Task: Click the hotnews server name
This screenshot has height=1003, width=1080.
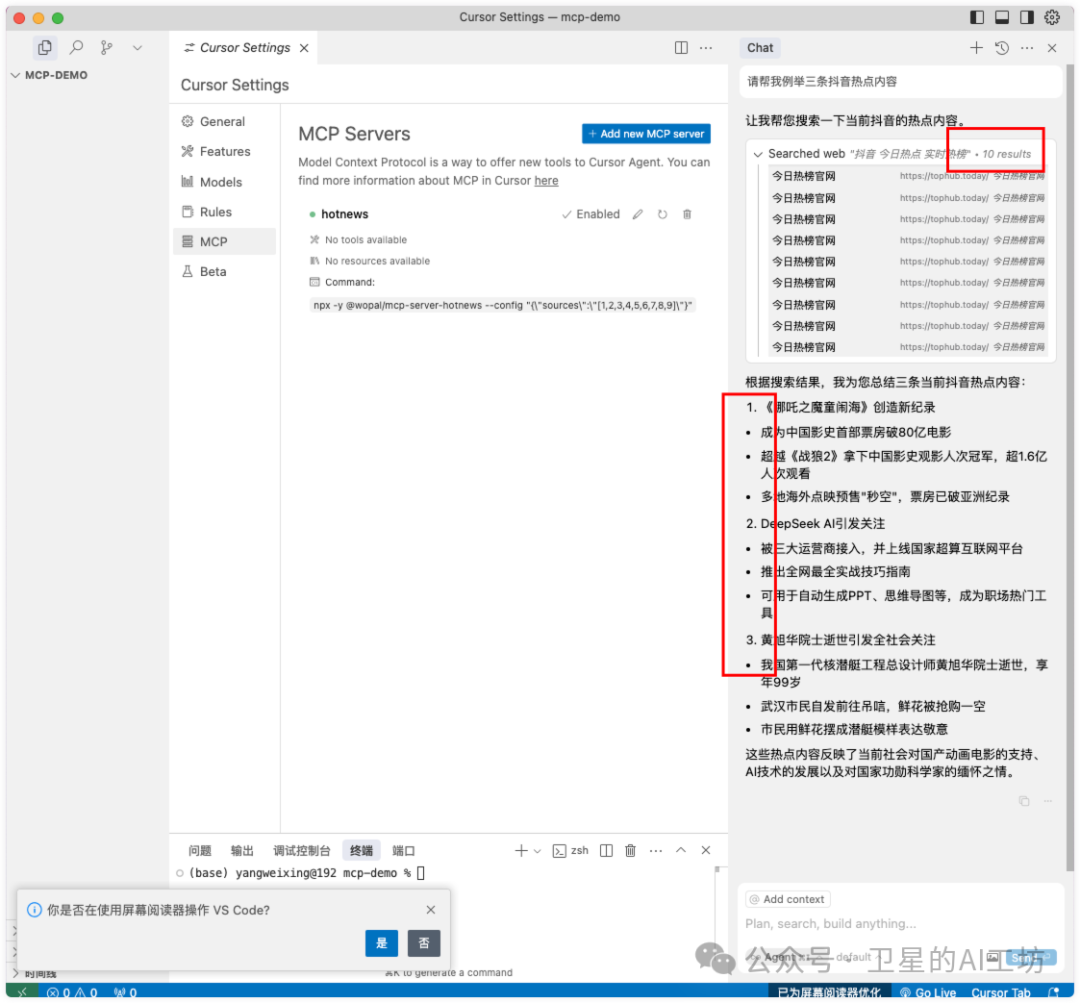Action: [344, 214]
